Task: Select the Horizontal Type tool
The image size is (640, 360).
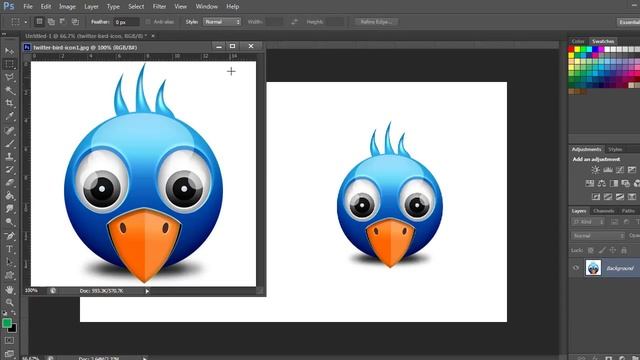Action: pos(9,249)
